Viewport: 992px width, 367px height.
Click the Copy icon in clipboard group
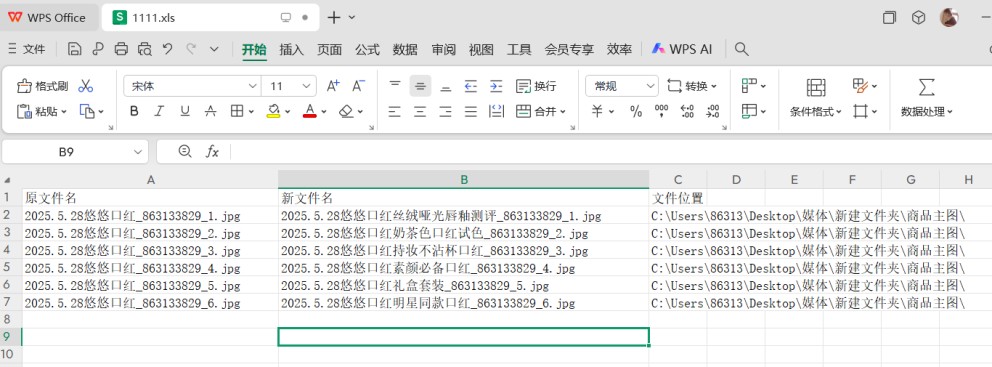click(x=87, y=111)
